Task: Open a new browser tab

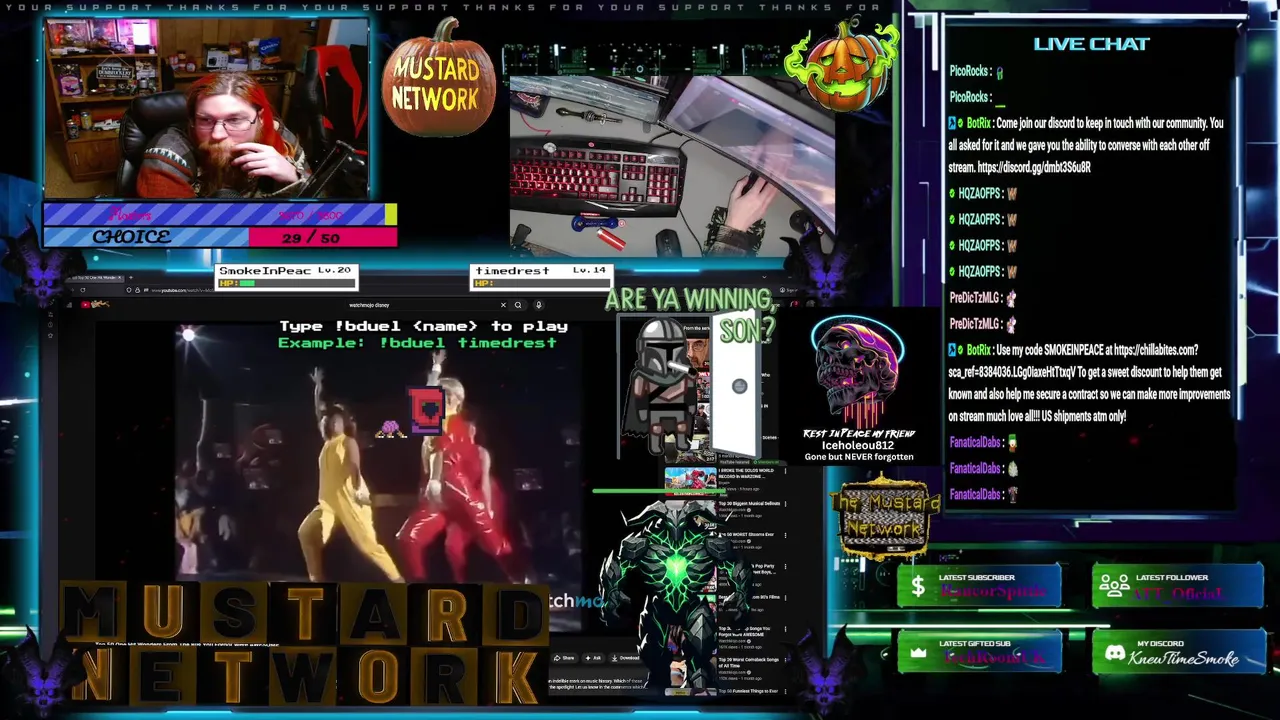Action: (131, 278)
